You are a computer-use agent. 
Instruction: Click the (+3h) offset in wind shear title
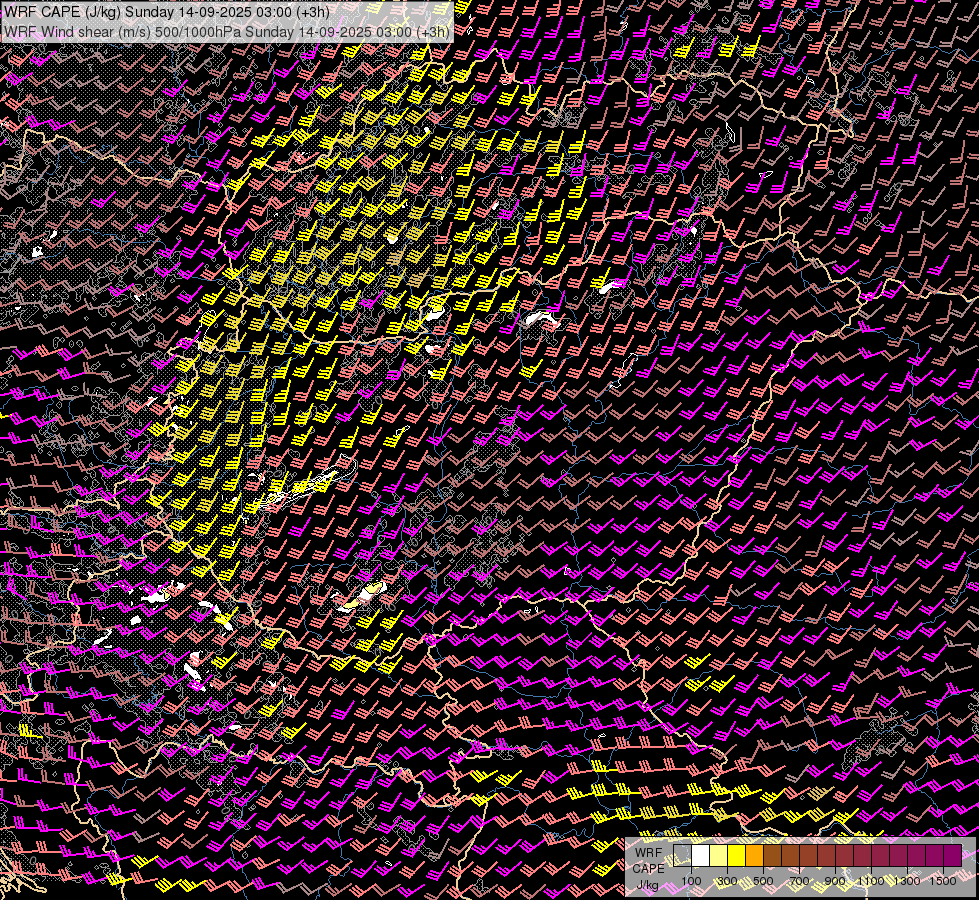pos(433,31)
